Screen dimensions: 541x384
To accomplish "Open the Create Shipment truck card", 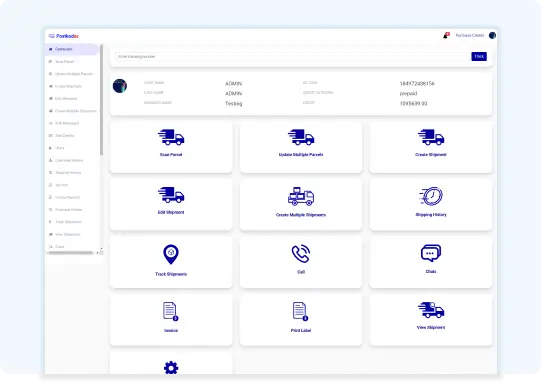I will (x=431, y=147).
